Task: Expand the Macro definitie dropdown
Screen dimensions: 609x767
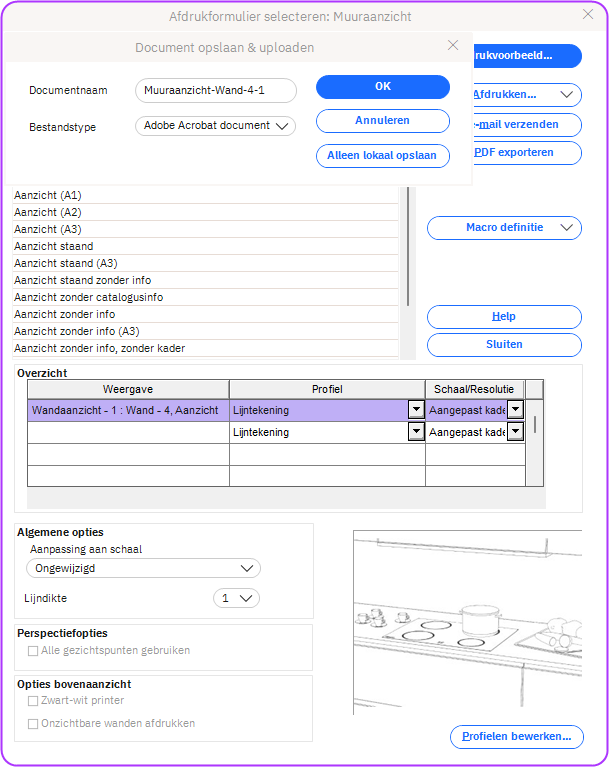Action: (504, 228)
